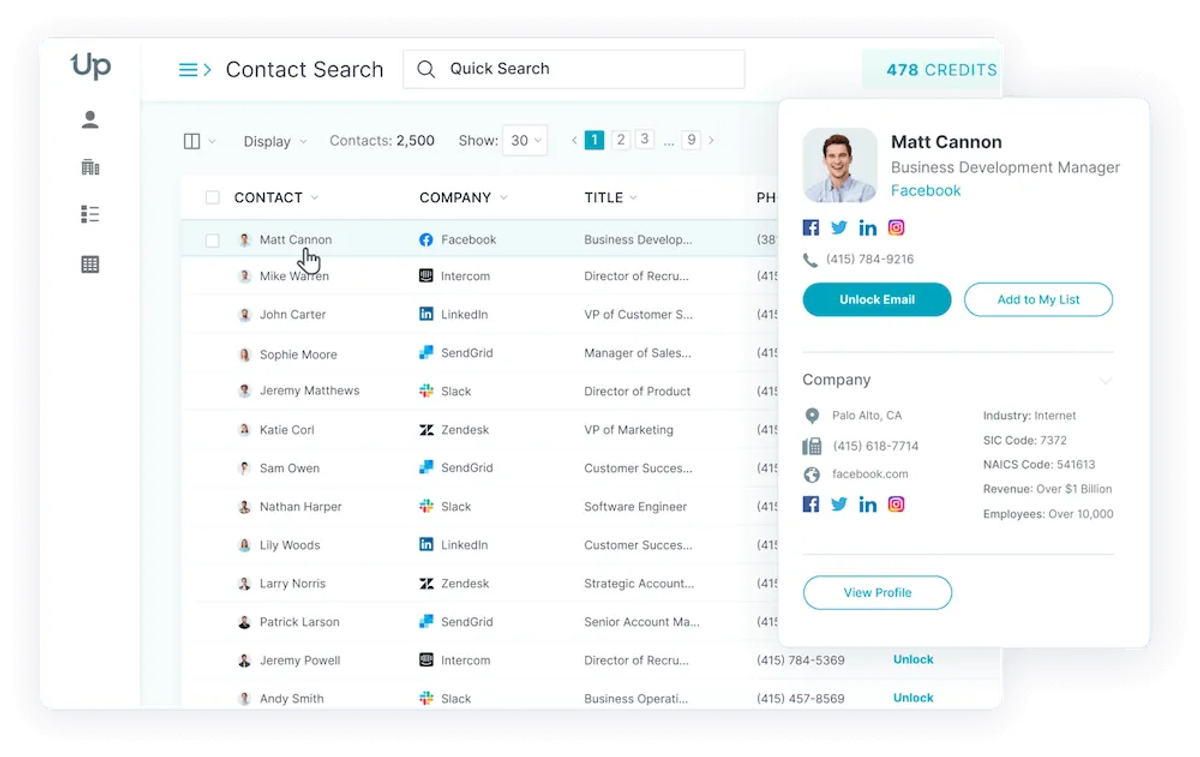This screenshot has height=757, width=1200.
Task: Open the Display dropdown
Action: 275,142
